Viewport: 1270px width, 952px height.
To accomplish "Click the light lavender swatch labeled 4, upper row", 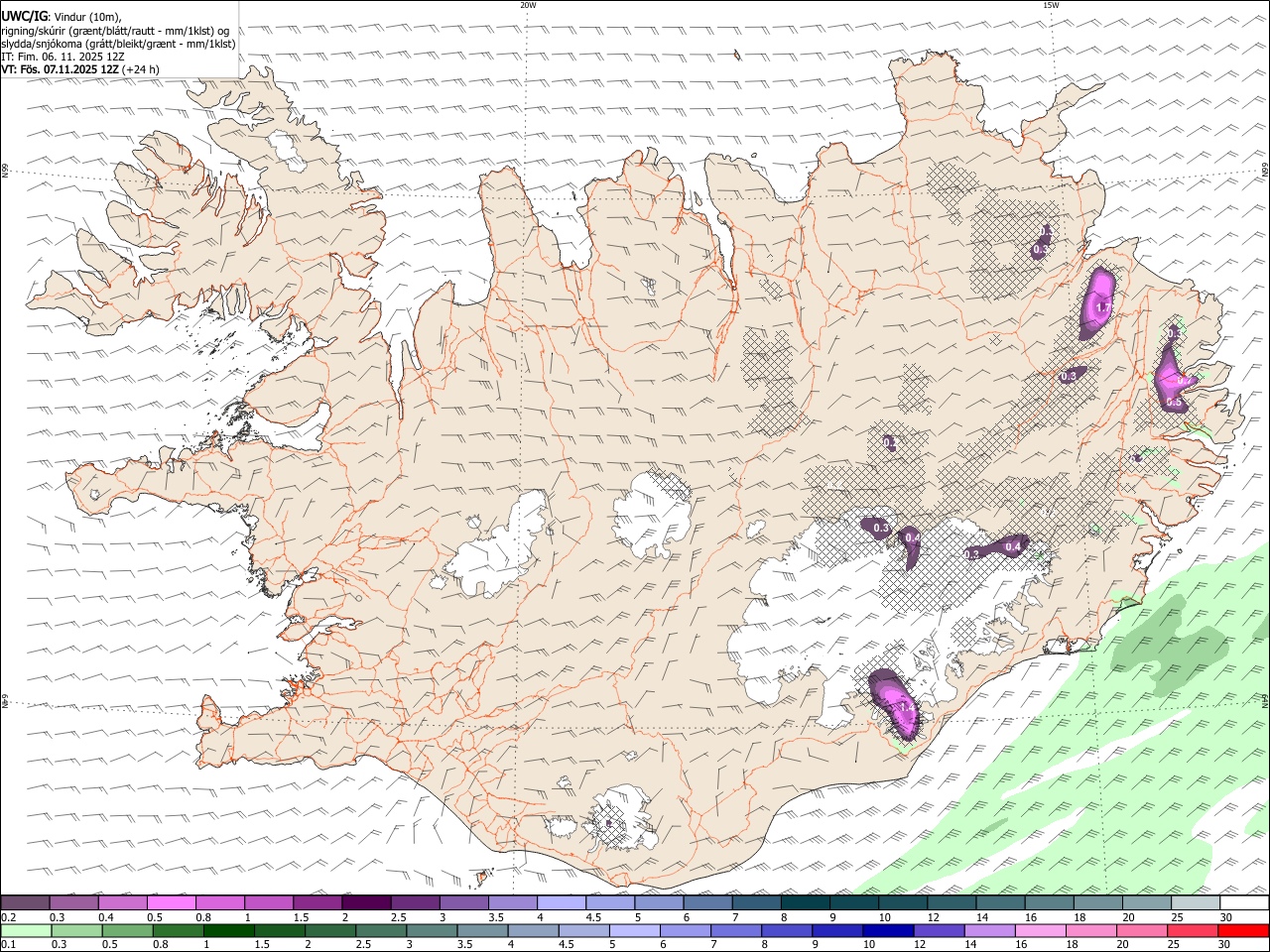I will [561, 903].
